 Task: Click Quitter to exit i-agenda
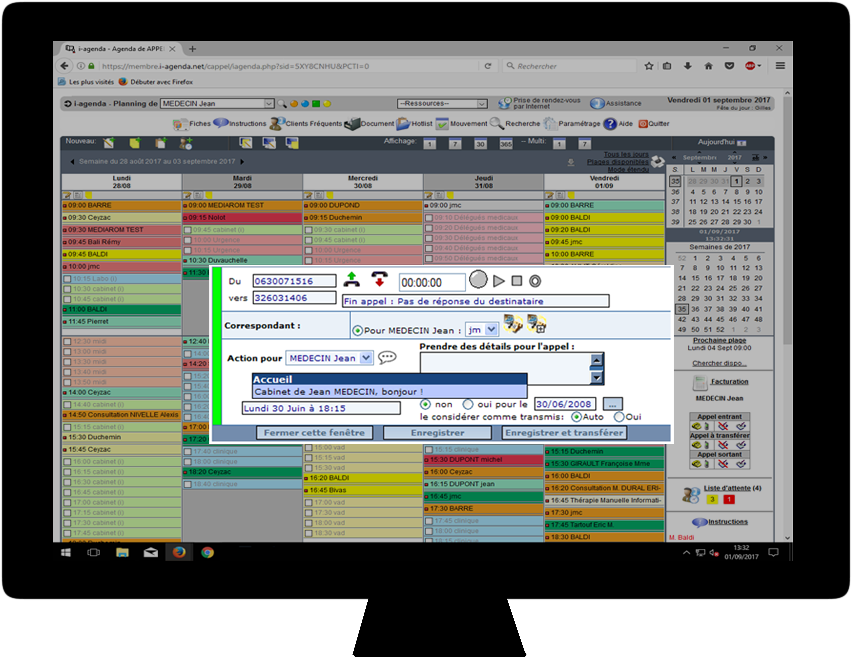pos(654,123)
